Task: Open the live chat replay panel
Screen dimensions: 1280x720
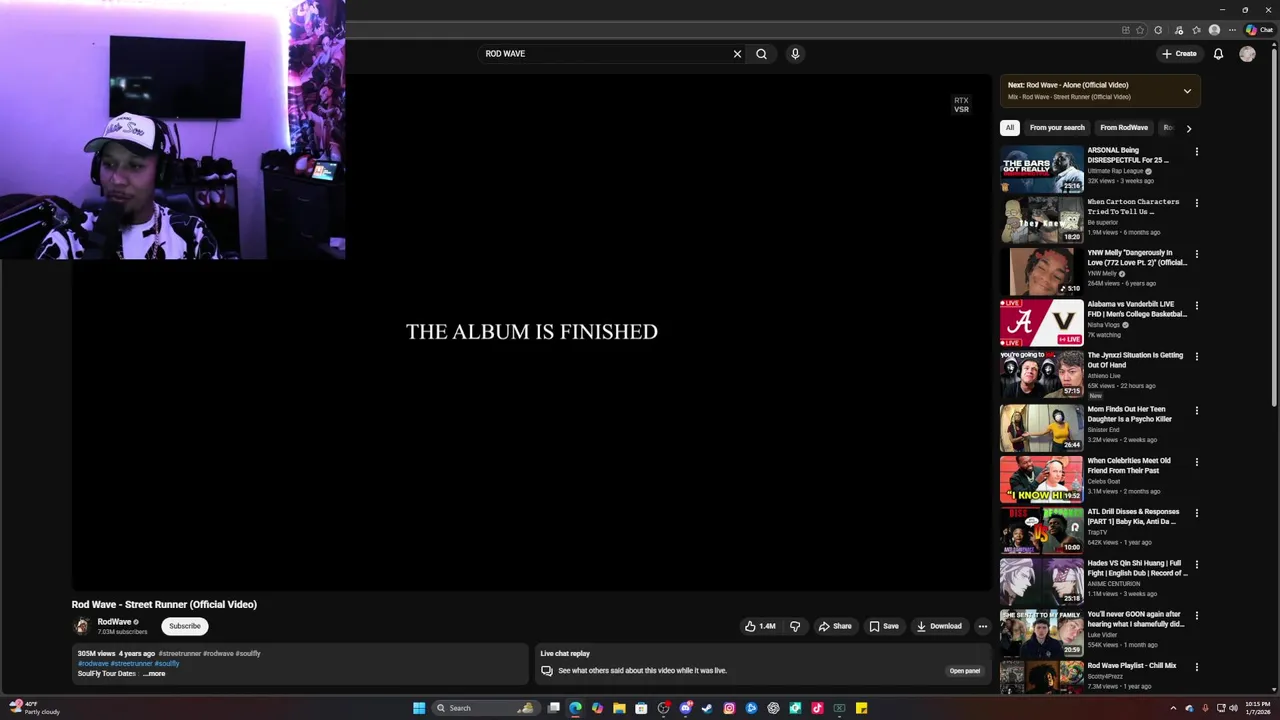Action: 964,671
